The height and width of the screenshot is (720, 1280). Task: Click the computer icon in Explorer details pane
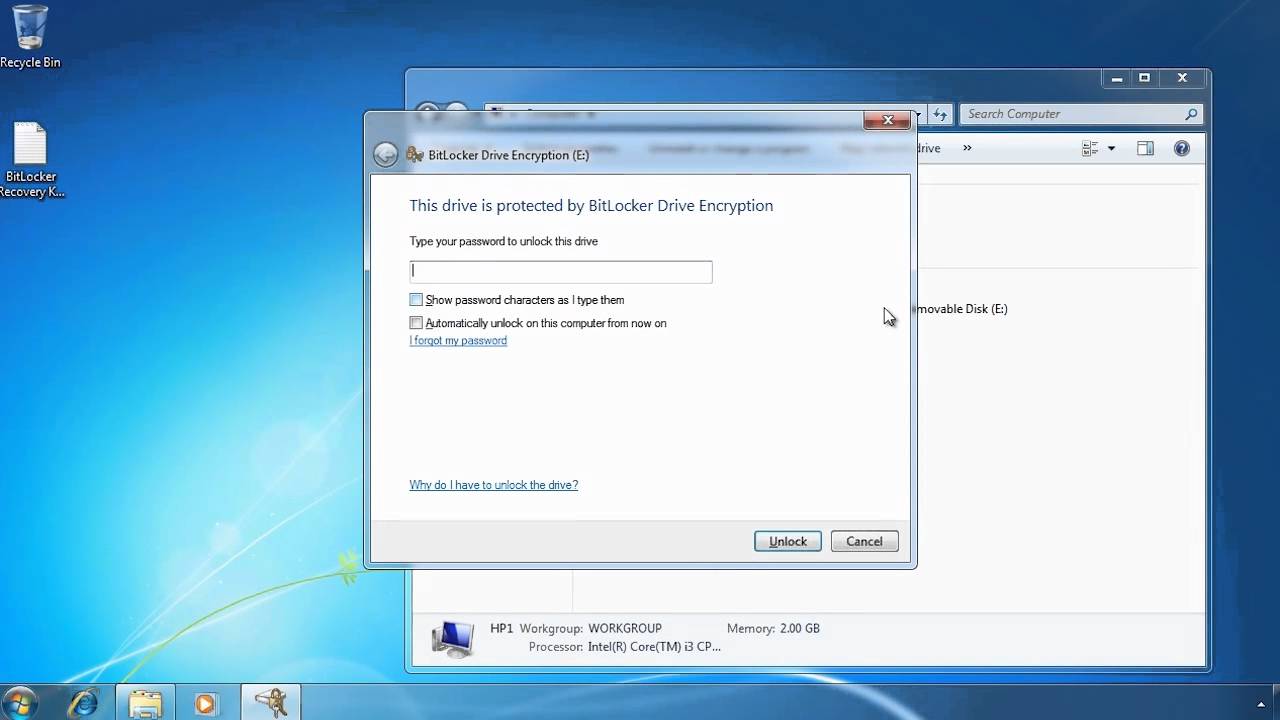pos(453,638)
